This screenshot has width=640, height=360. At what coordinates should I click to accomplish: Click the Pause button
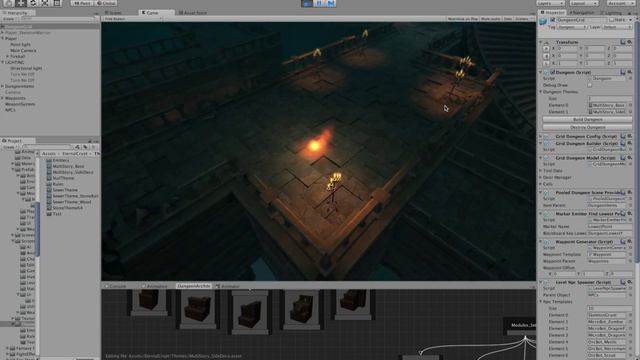[x=319, y=3]
